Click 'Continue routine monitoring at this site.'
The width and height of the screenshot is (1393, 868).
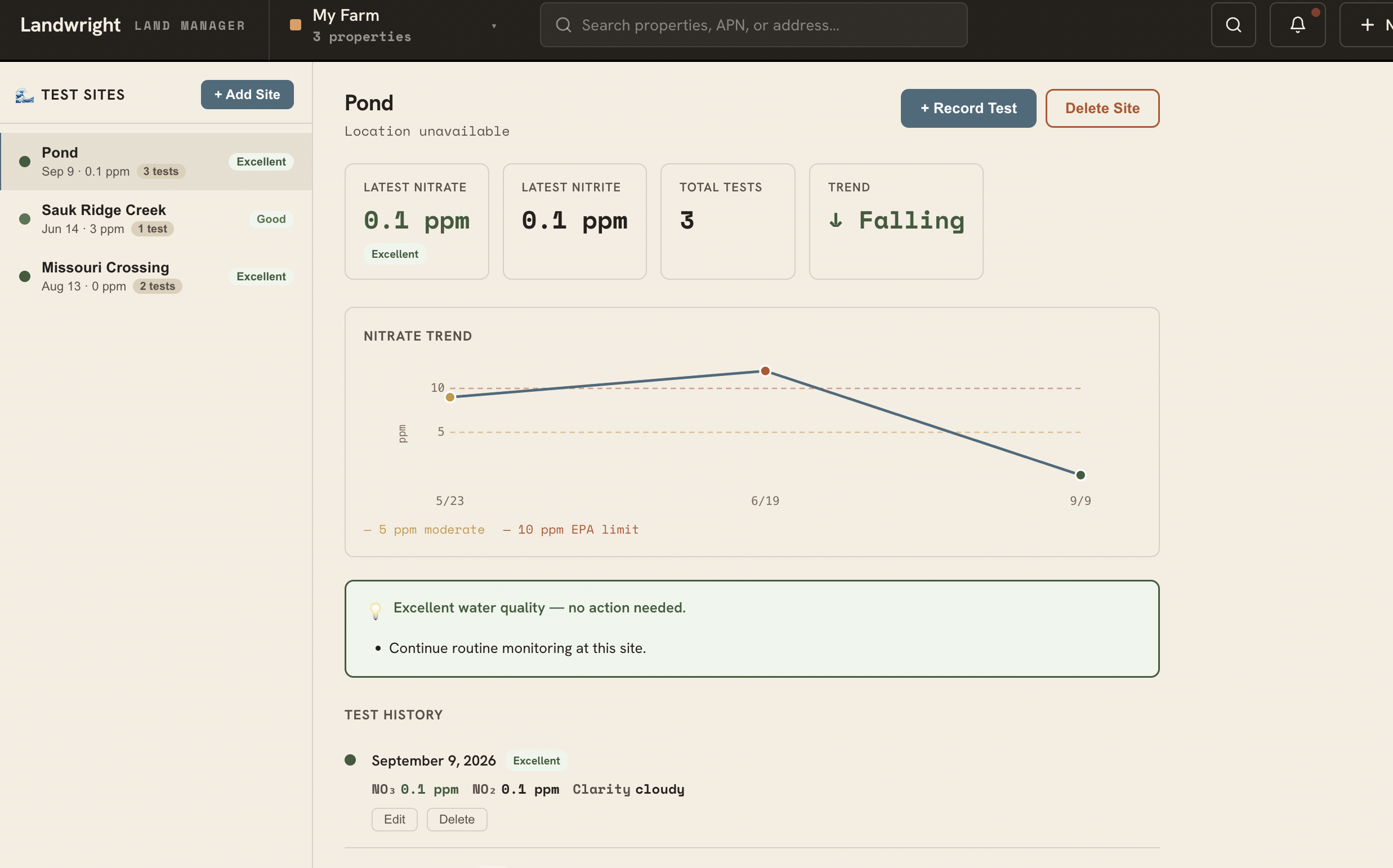click(x=517, y=648)
